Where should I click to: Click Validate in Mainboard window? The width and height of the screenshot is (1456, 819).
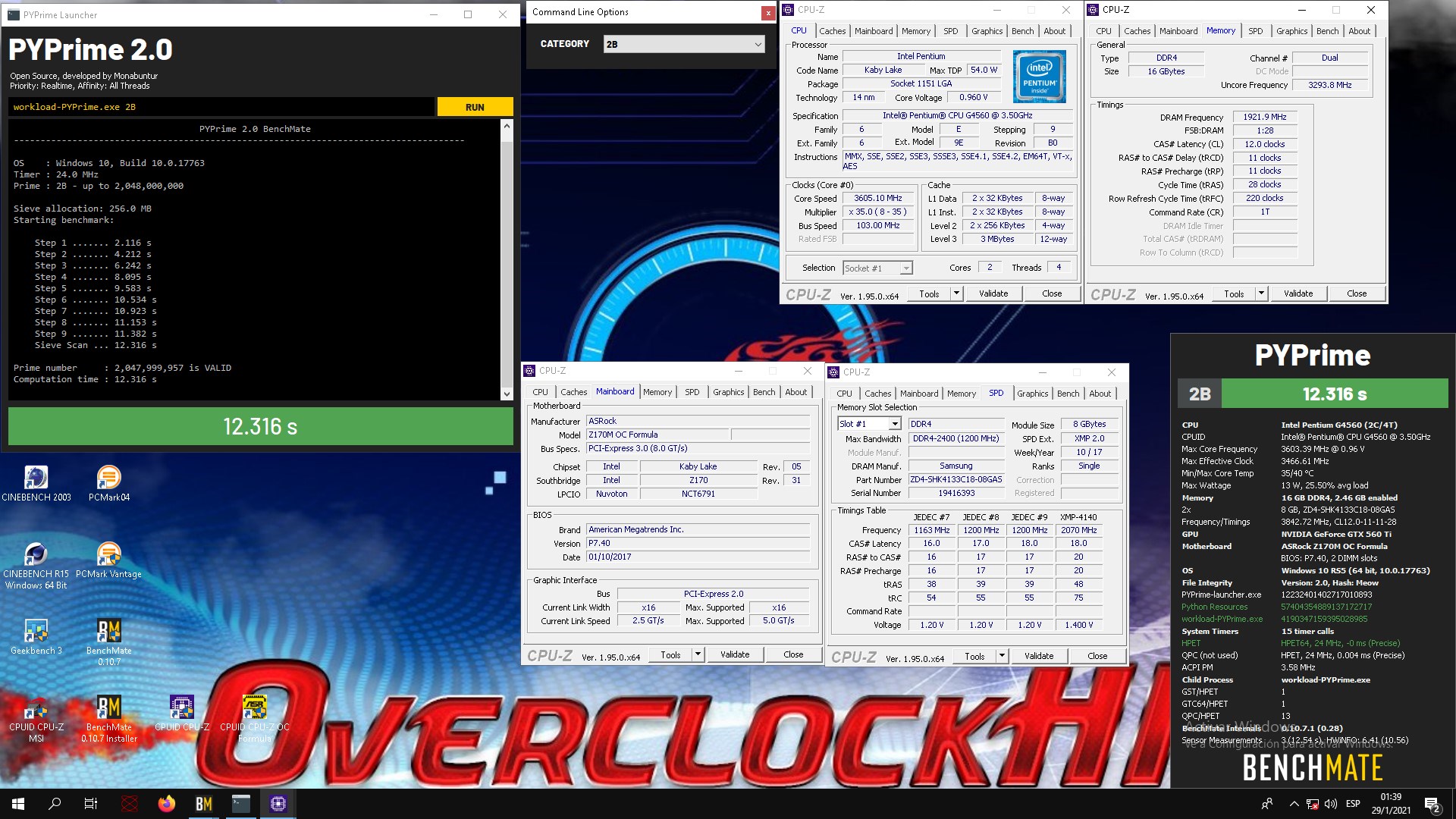click(734, 654)
